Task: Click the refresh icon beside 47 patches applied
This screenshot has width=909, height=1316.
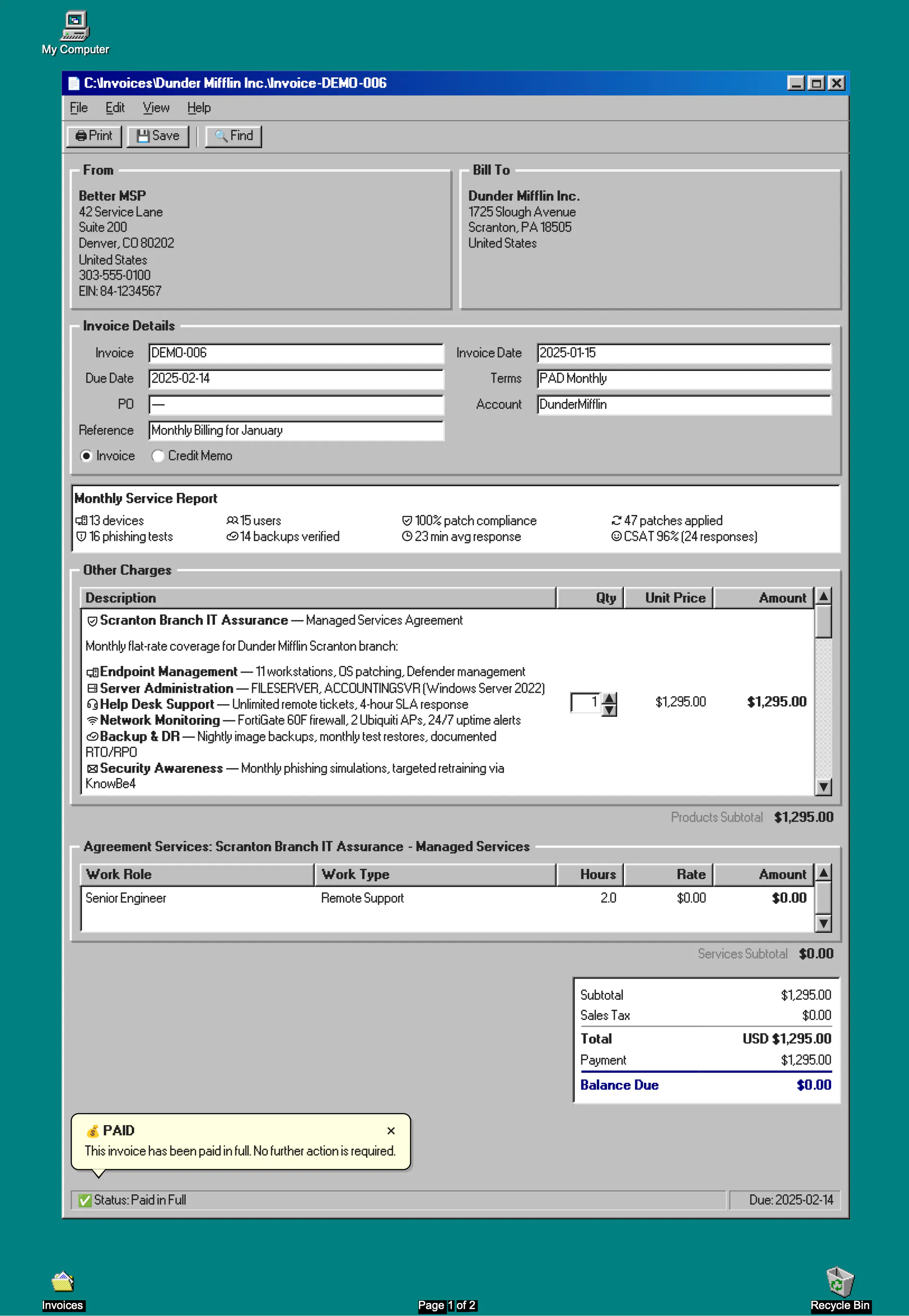Action: [x=616, y=520]
